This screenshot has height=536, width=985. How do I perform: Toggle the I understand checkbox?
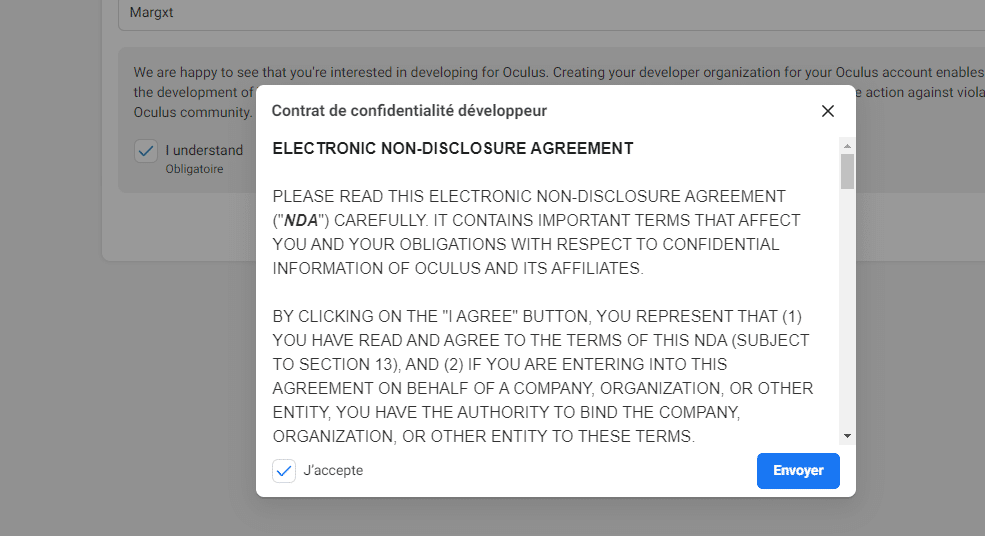146,151
